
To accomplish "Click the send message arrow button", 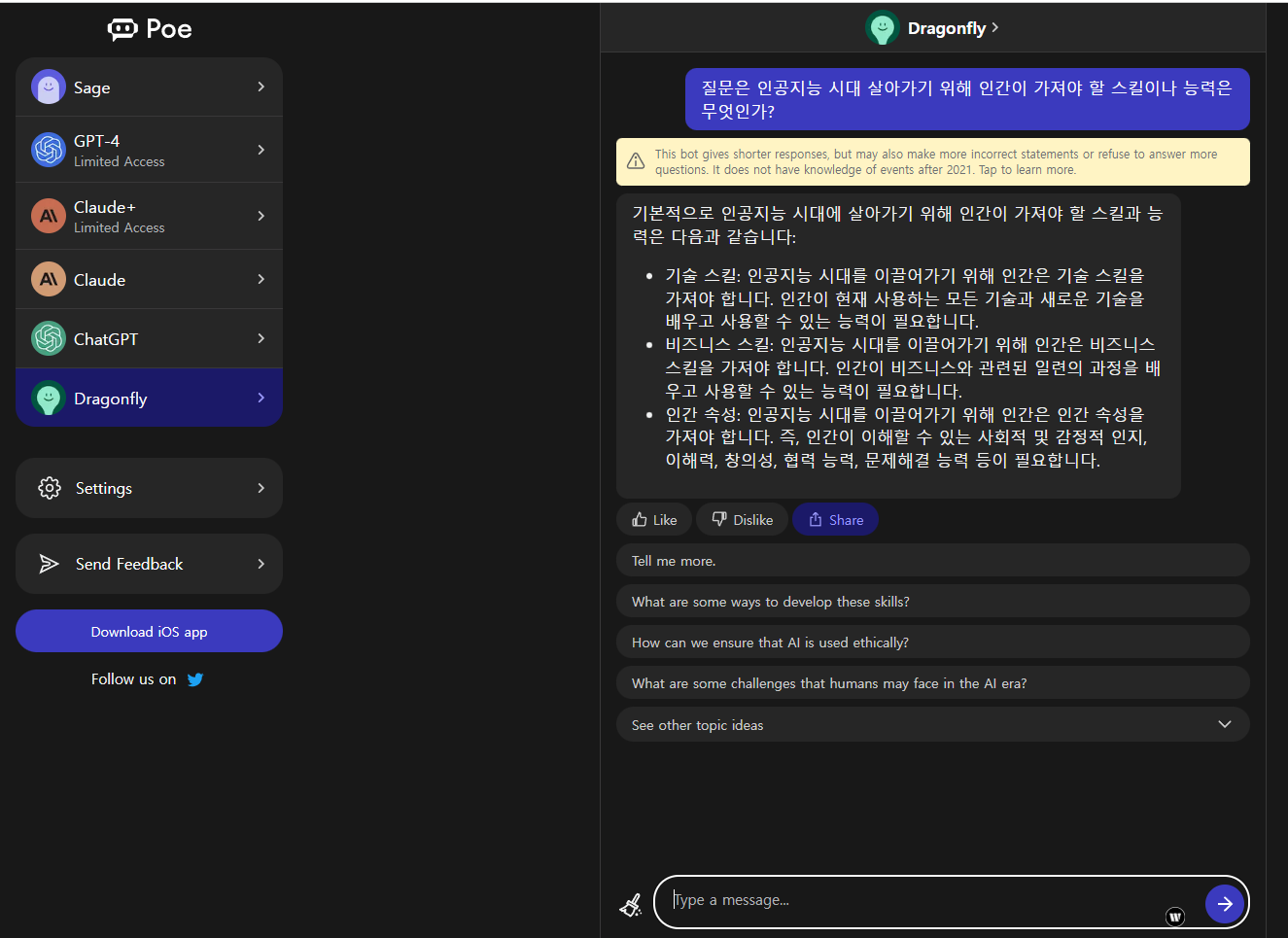I will tap(1225, 903).
